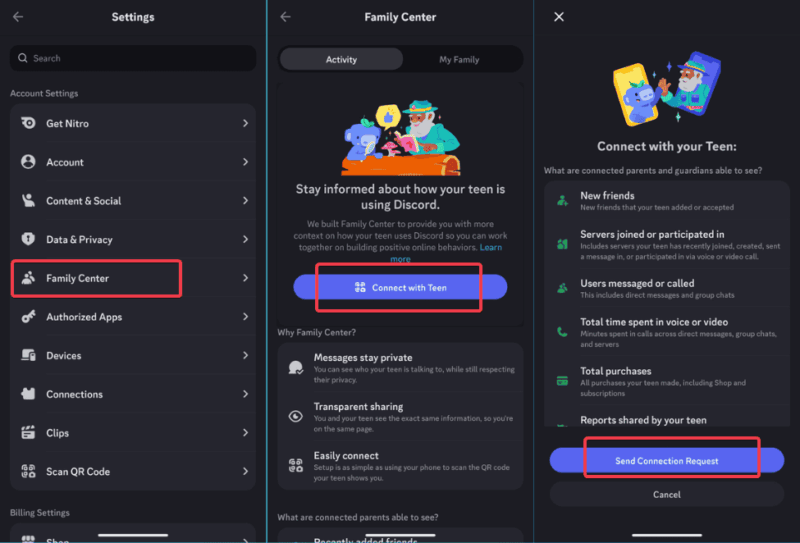Click the Settings search field

pos(133,58)
